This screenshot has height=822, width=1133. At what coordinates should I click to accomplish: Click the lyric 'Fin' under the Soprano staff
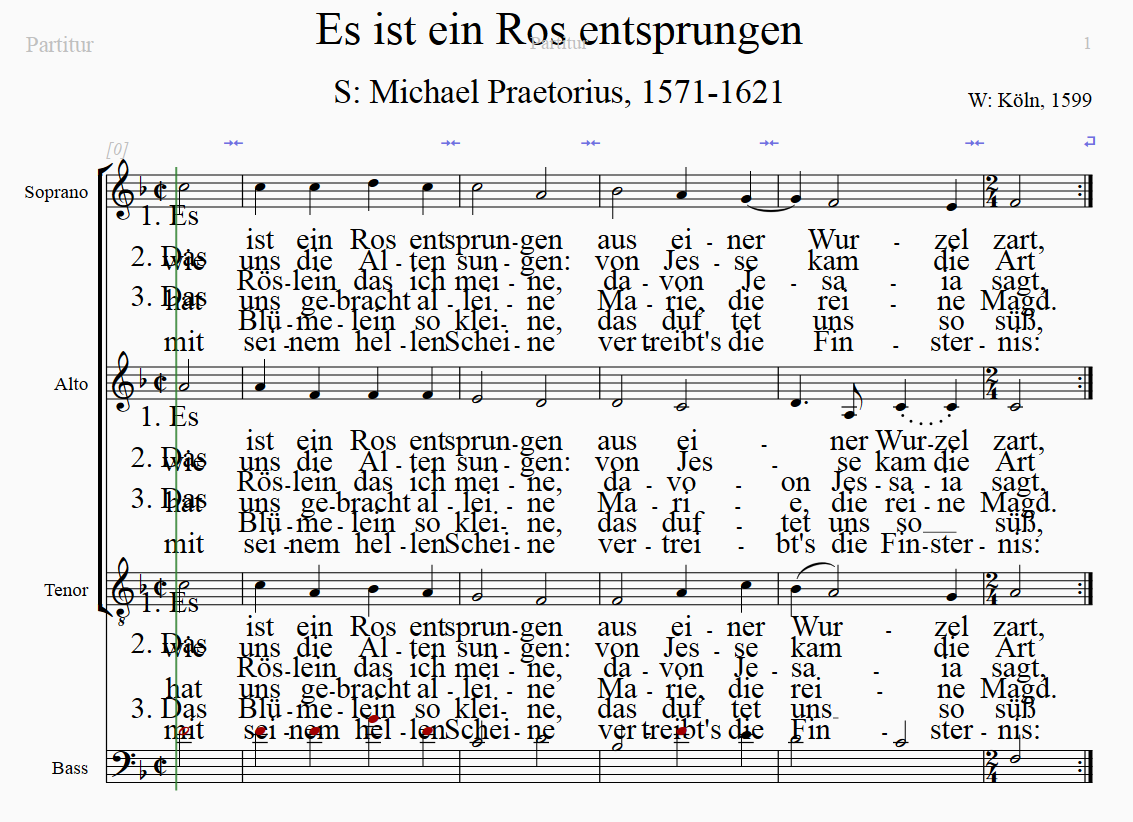click(833, 342)
